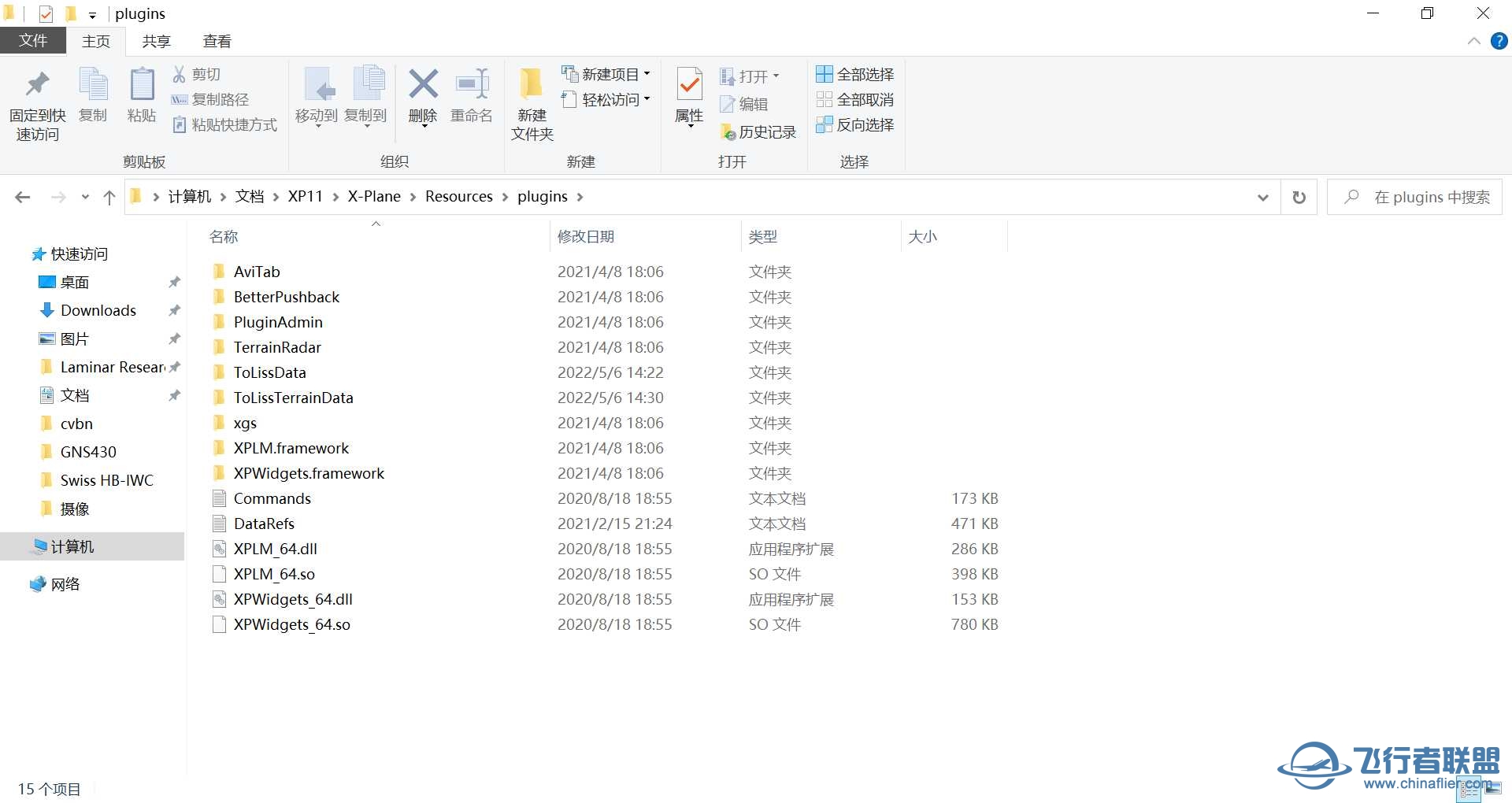The width and height of the screenshot is (1512, 803).
Task: Refresh the plugins folder view
Action: [1299, 197]
